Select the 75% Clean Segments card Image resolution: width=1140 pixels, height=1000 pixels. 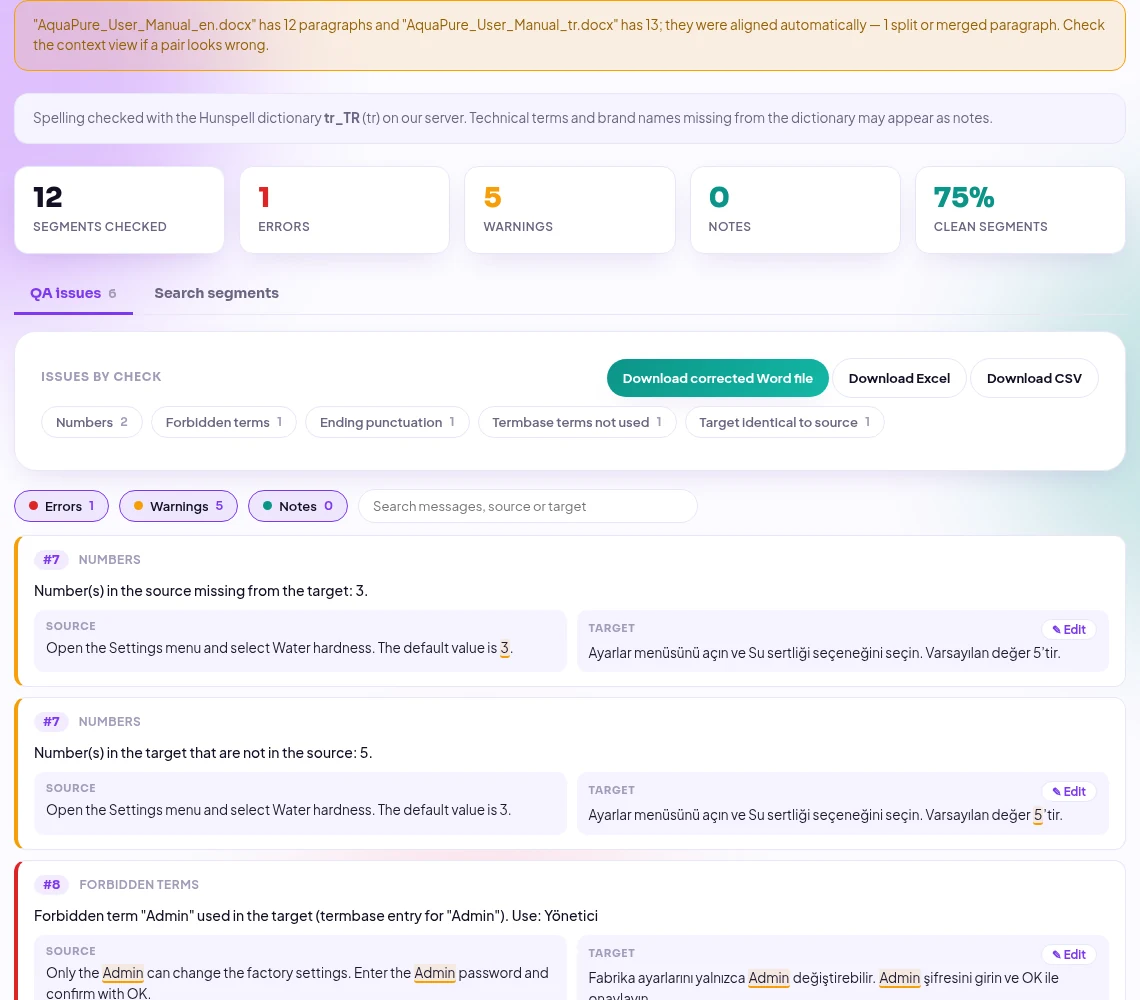[x=1020, y=210]
